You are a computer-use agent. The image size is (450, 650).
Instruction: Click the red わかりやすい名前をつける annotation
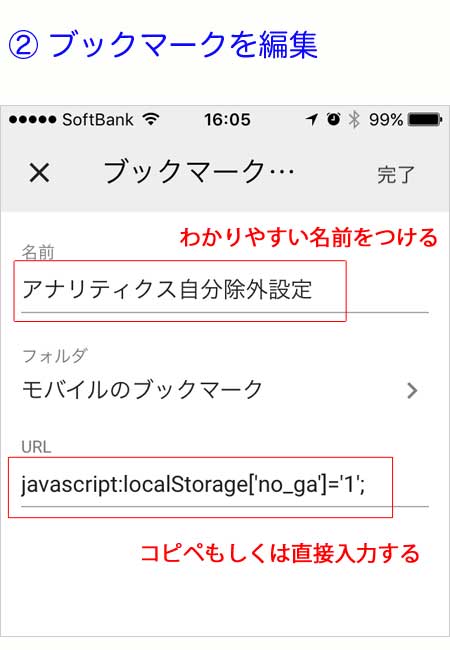(309, 238)
